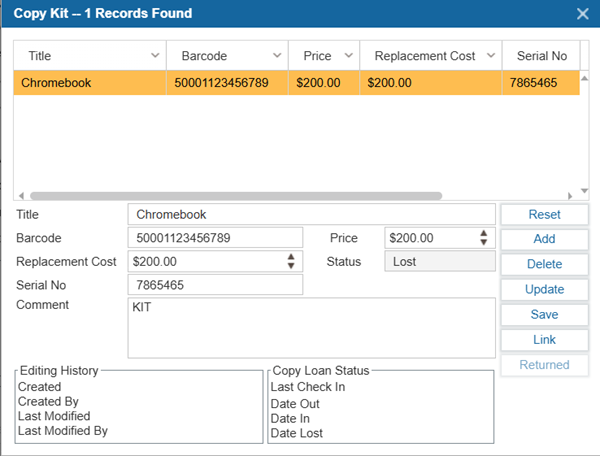Click the Serial No input field
The height and width of the screenshot is (456, 600).
pos(215,286)
